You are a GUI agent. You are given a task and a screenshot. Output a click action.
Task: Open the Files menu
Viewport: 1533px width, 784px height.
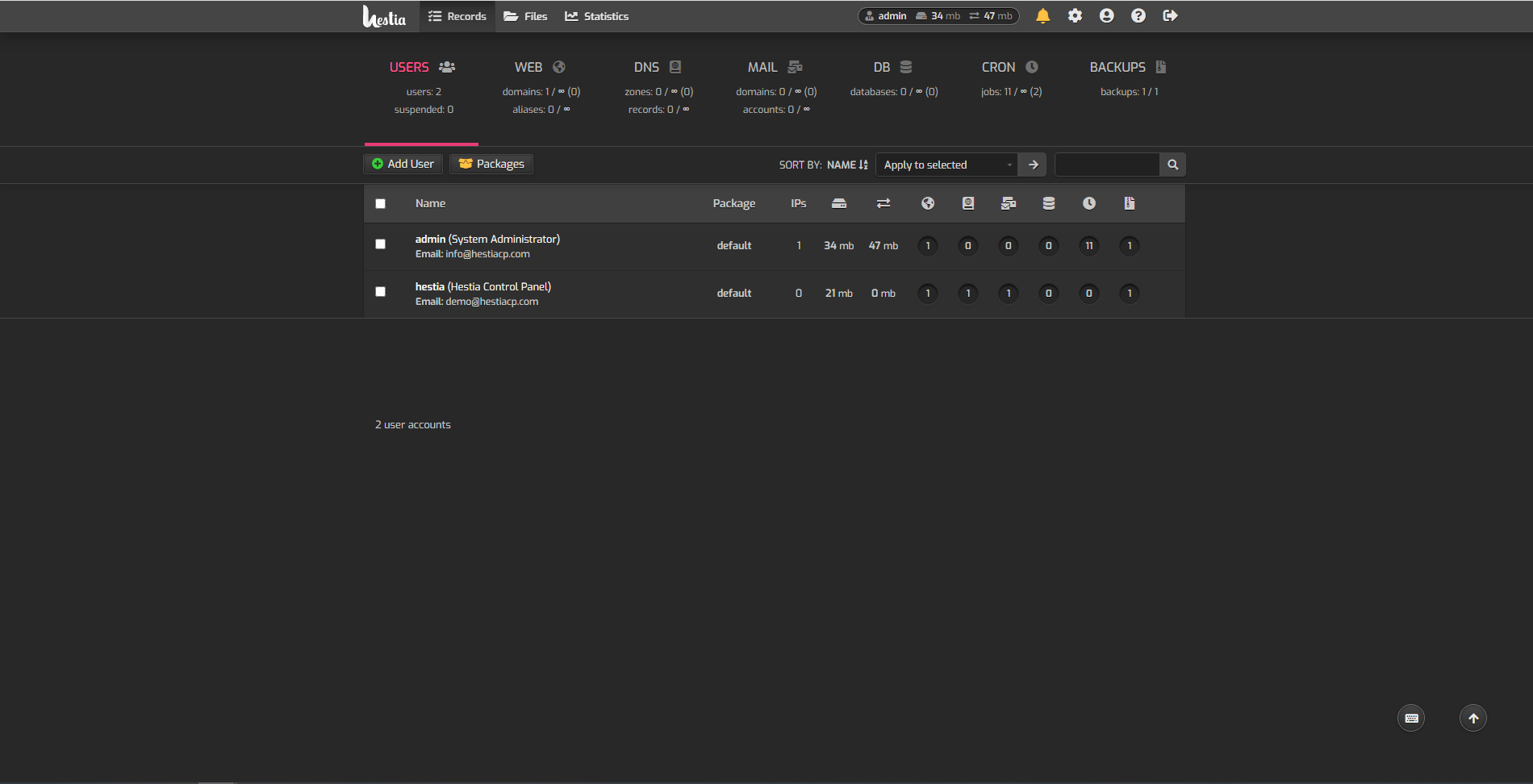[x=525, y=16]
